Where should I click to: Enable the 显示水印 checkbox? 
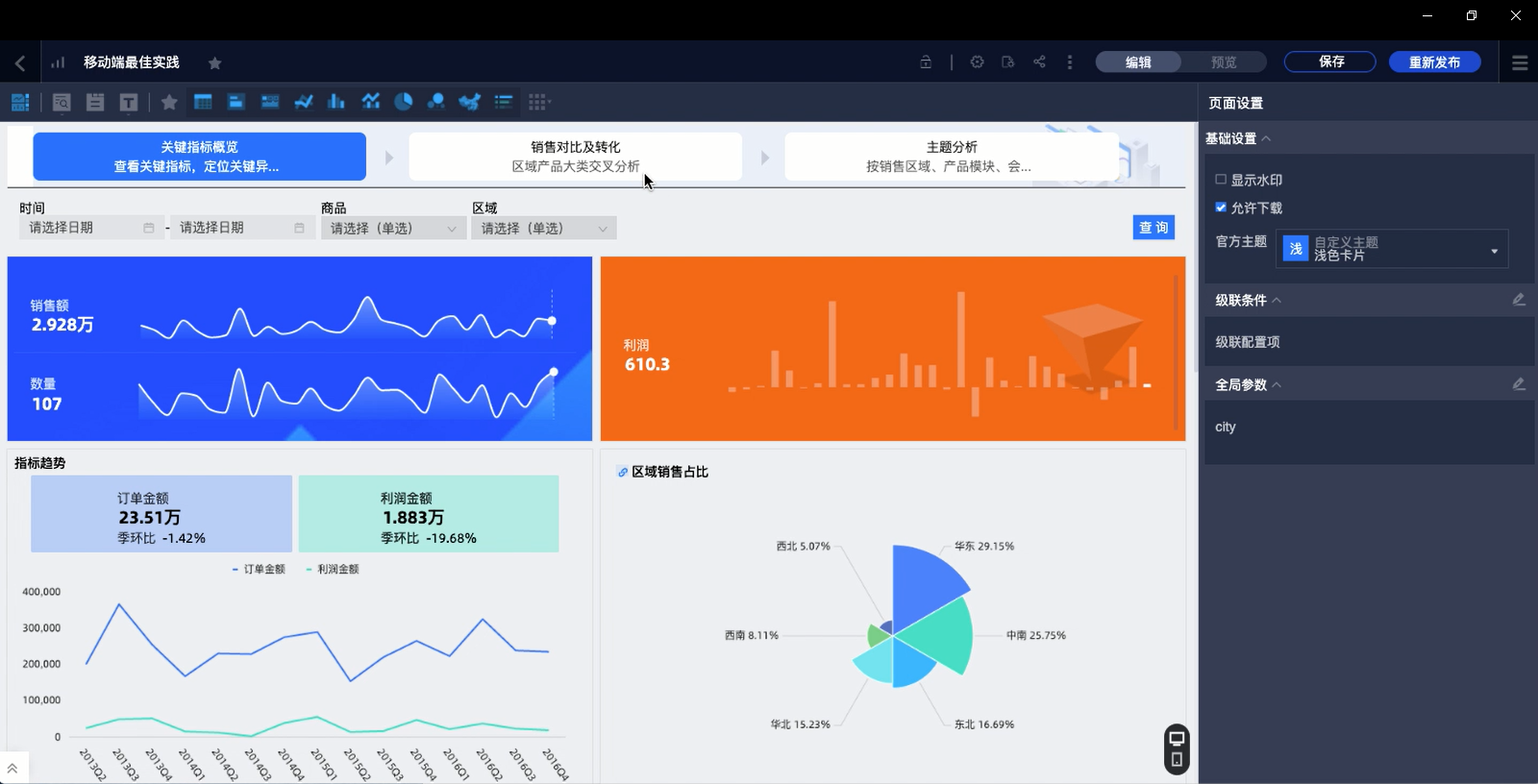coord(1221,180)
